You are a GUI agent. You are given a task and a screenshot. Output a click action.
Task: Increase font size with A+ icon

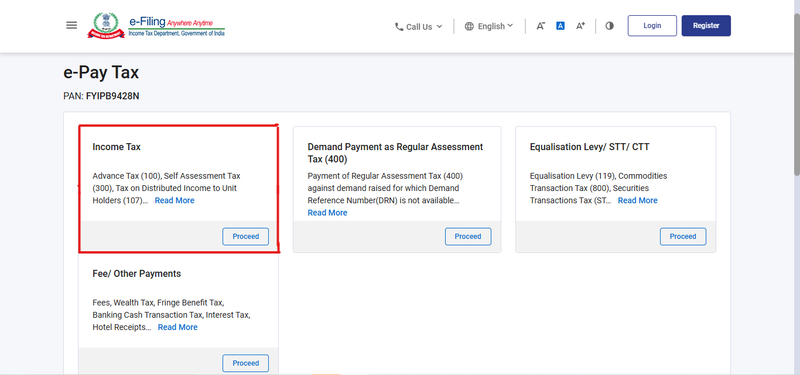[x=580, y=26]
